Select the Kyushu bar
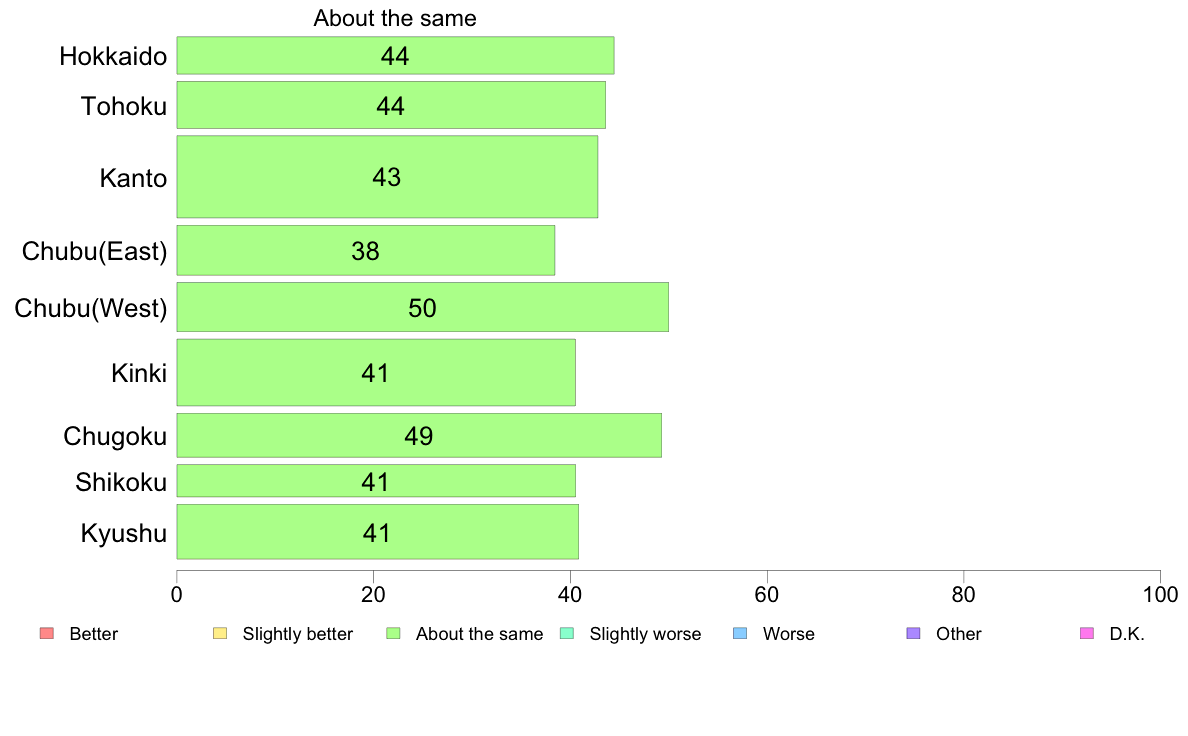The width and height of the screenshot is (1188, 736). (x=377, y=531)
